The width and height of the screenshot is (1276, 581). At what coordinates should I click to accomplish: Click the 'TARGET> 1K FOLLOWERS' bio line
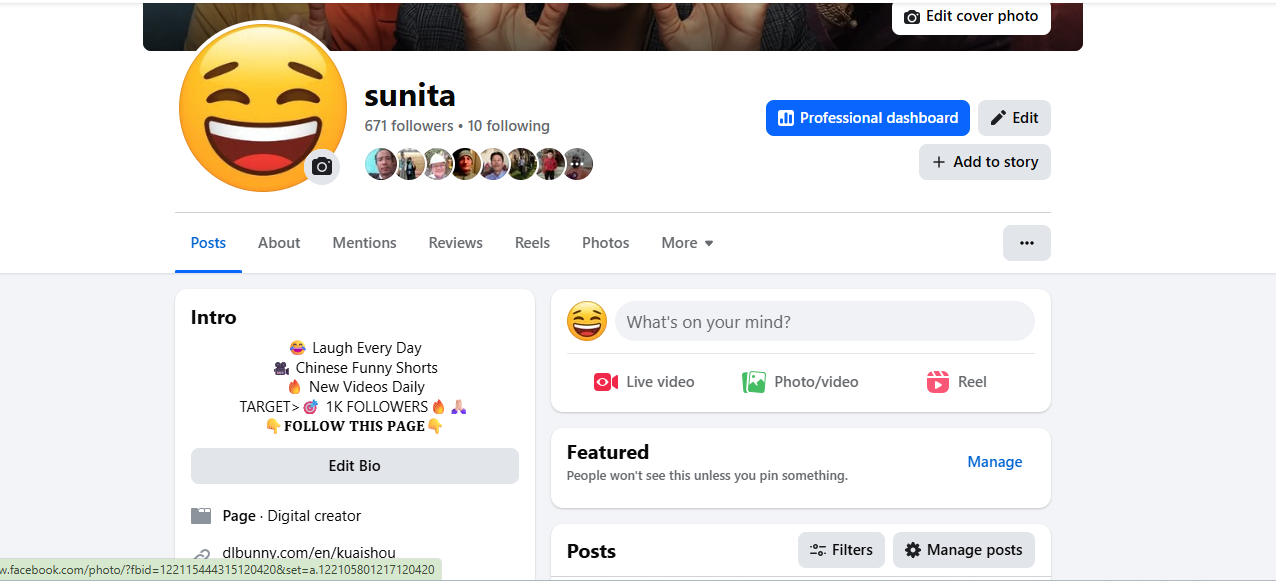pos(354,407)
